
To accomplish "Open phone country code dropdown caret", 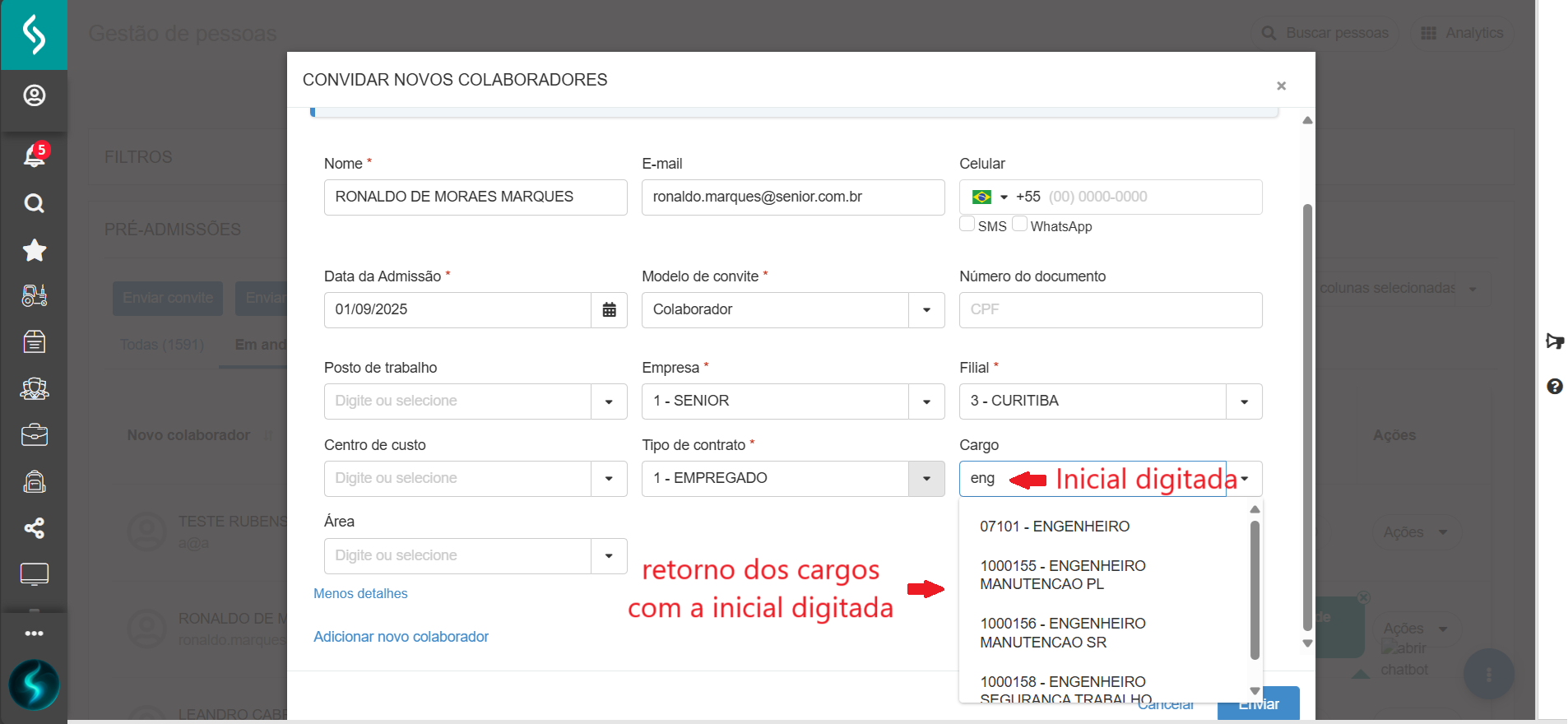I will (x=1004, y=197).
